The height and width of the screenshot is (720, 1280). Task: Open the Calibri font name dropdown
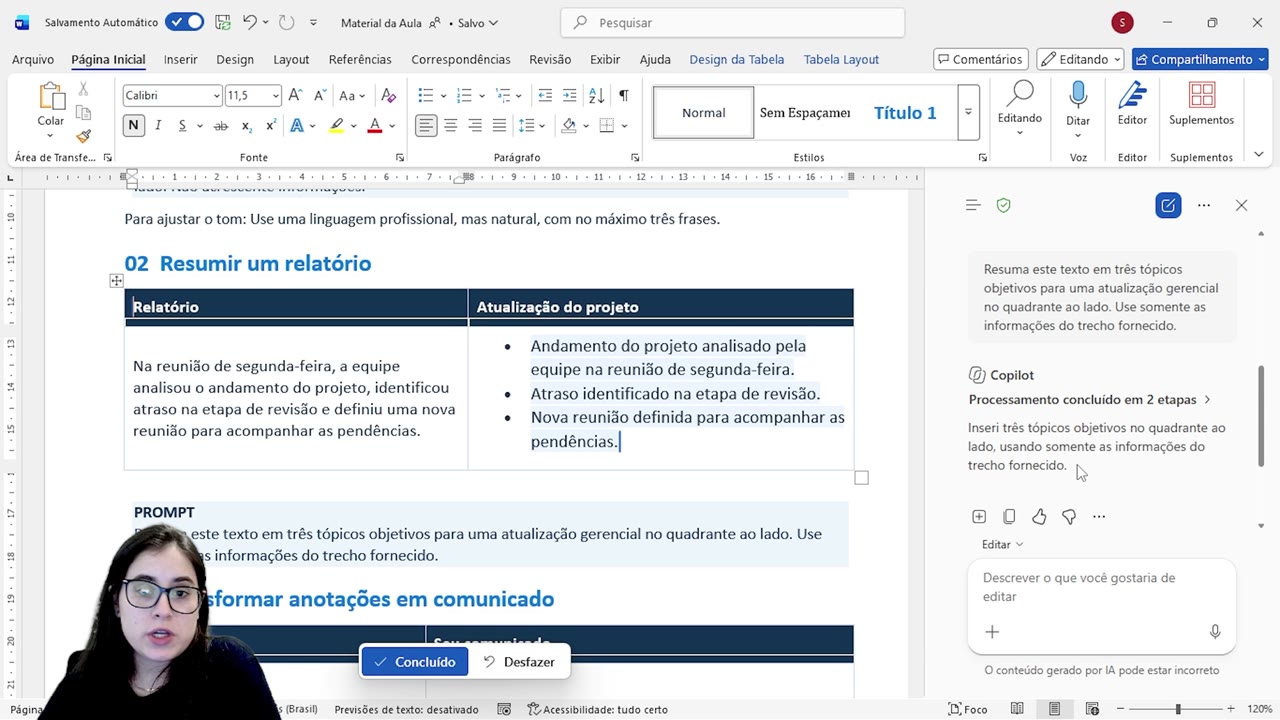click(216, 96)
